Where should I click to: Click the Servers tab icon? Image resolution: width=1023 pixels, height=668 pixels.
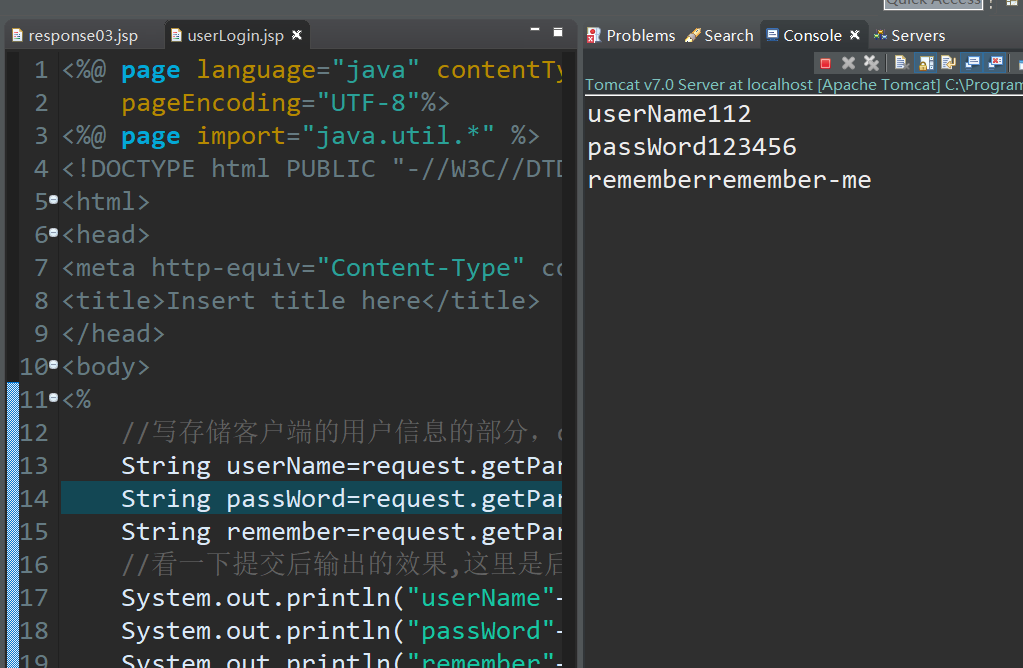(x=880, y=35)
